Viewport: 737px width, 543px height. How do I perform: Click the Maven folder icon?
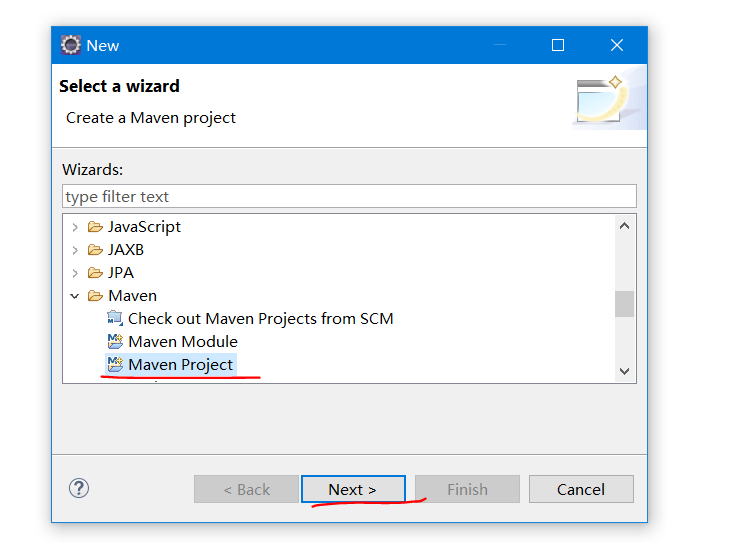(x=95, y=296)
